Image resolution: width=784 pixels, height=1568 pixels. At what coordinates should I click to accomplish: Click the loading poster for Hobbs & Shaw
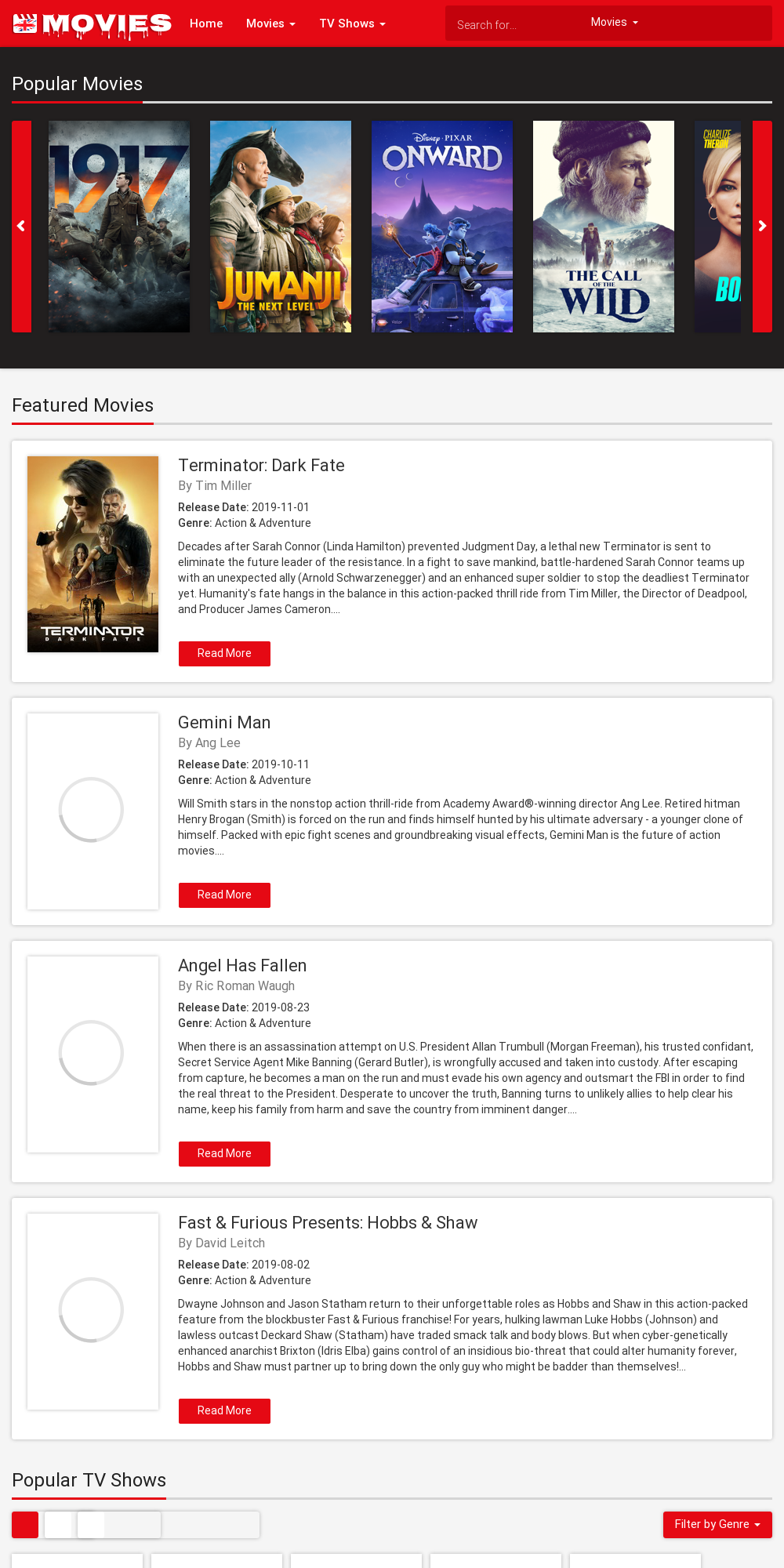click(93, 1312)
